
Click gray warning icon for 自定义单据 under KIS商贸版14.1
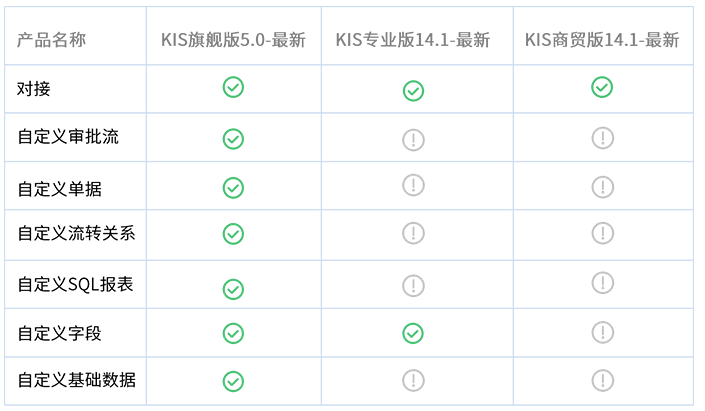pyautogui.click(x=602, y=186)
